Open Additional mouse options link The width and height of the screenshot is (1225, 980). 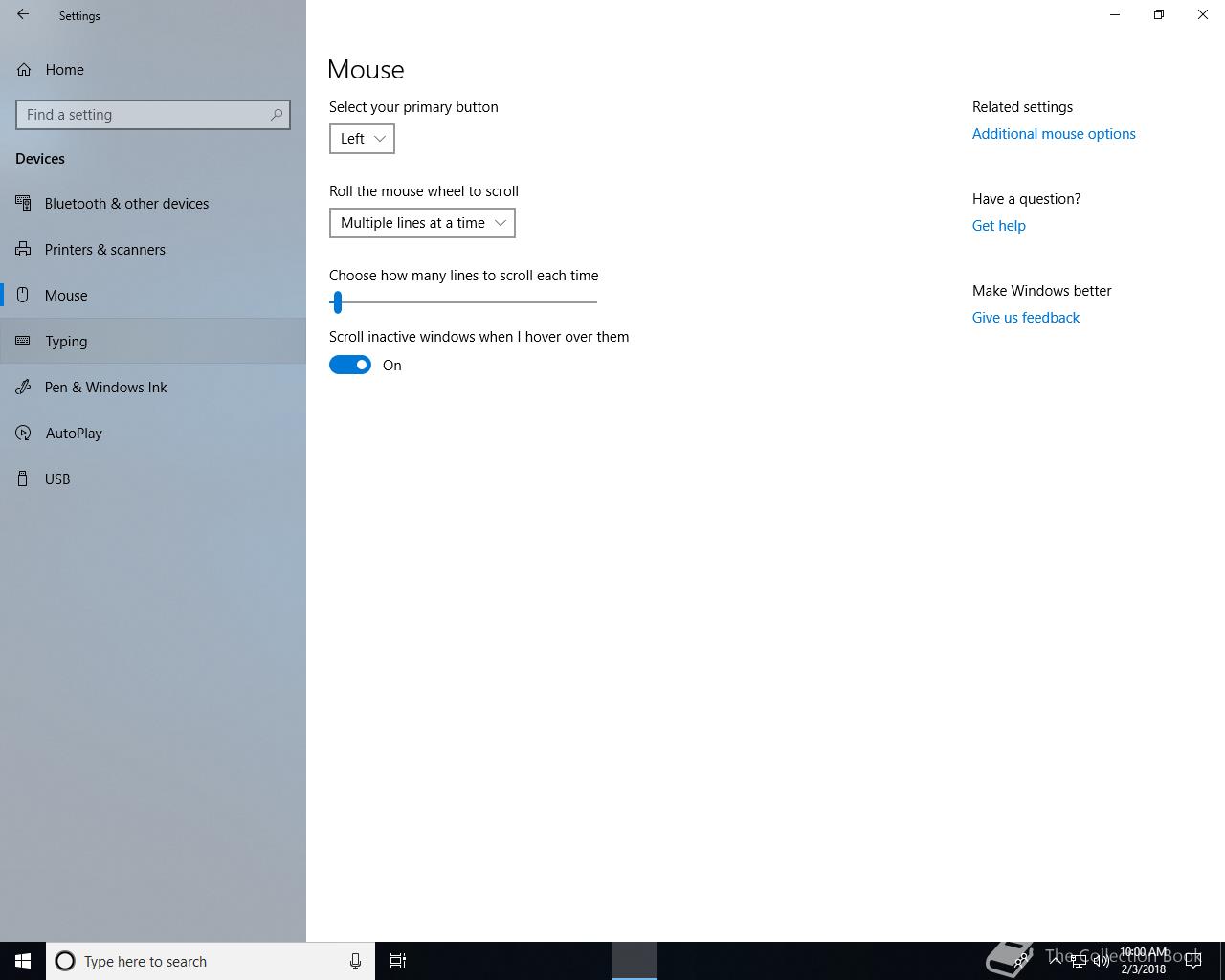point(1054,134)
